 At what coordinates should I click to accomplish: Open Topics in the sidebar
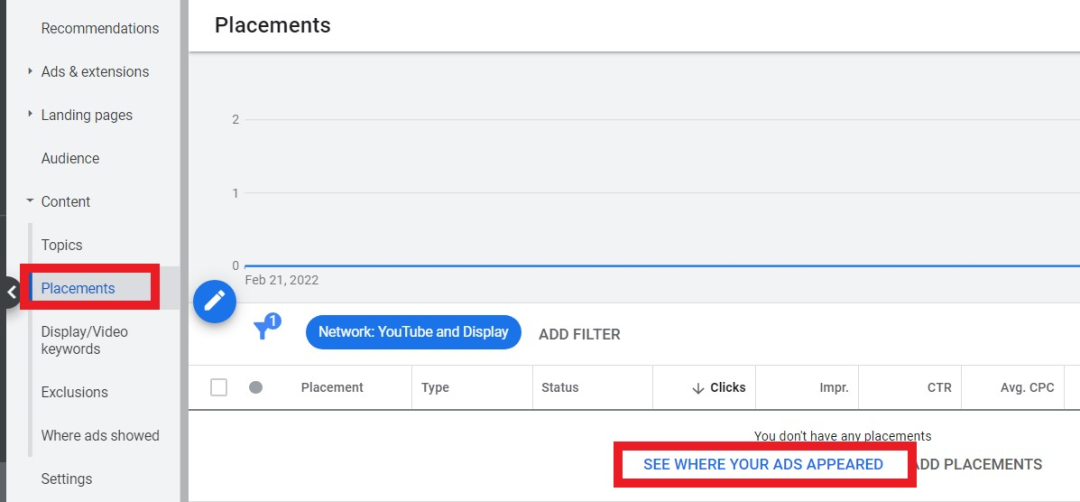61,245
